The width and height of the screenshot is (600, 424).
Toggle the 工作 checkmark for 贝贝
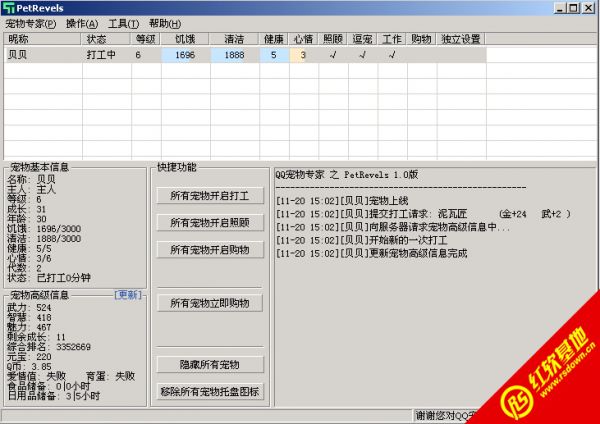tap(392, 55)
